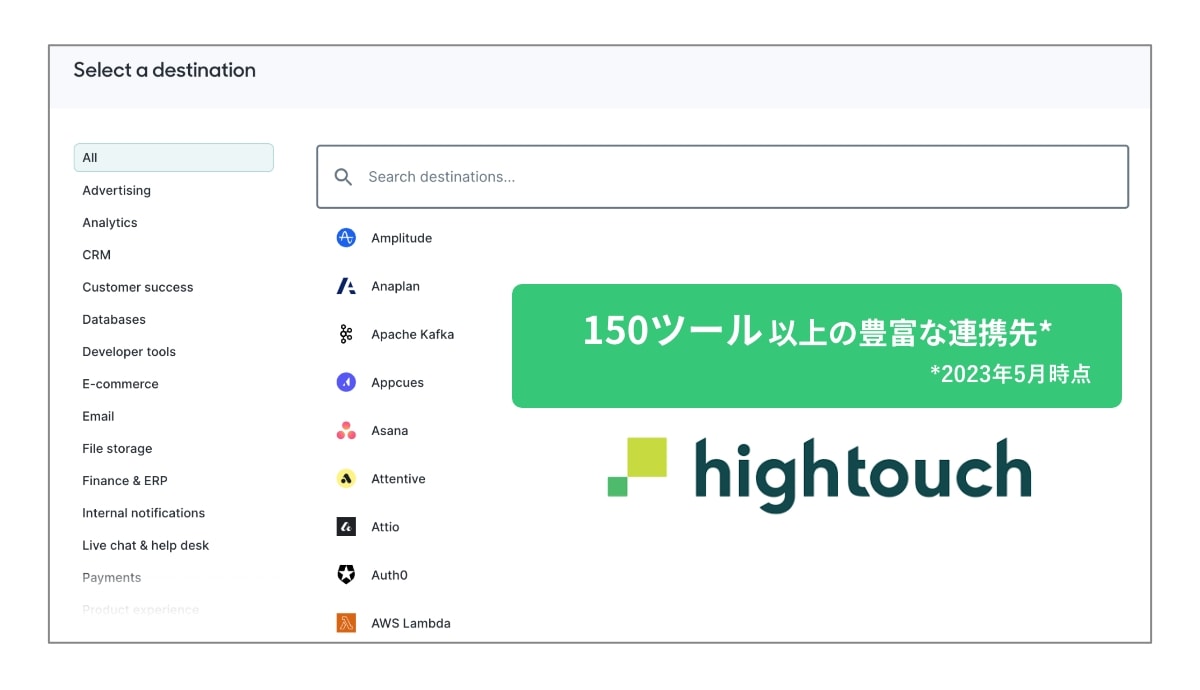Choose Appcues destination name
Screen dimensions: 1200x690
398,383
